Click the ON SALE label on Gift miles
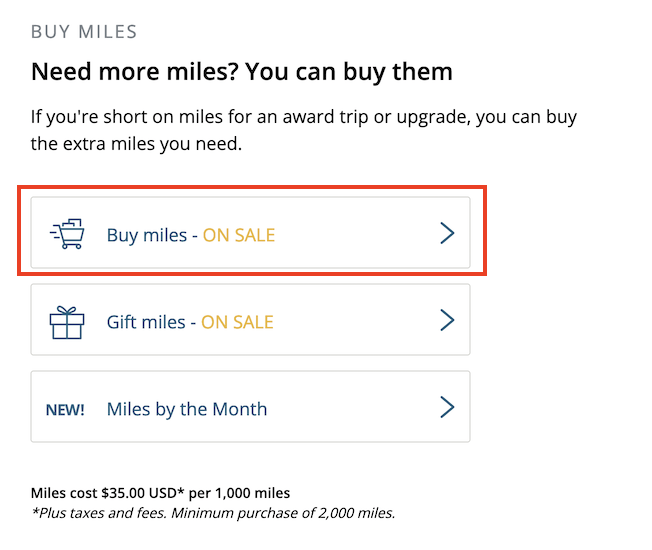 237,322
